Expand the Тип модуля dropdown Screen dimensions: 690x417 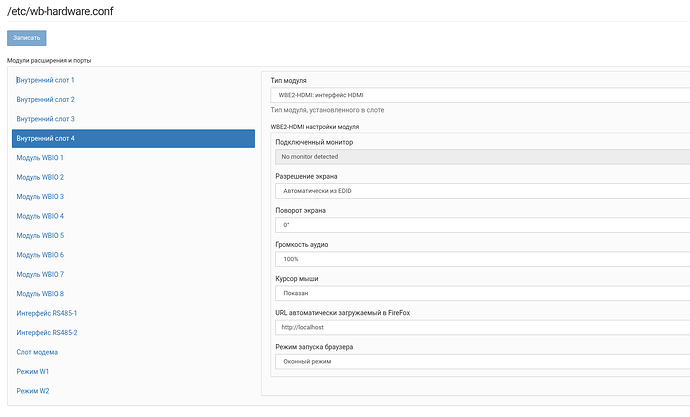point(480,95)
